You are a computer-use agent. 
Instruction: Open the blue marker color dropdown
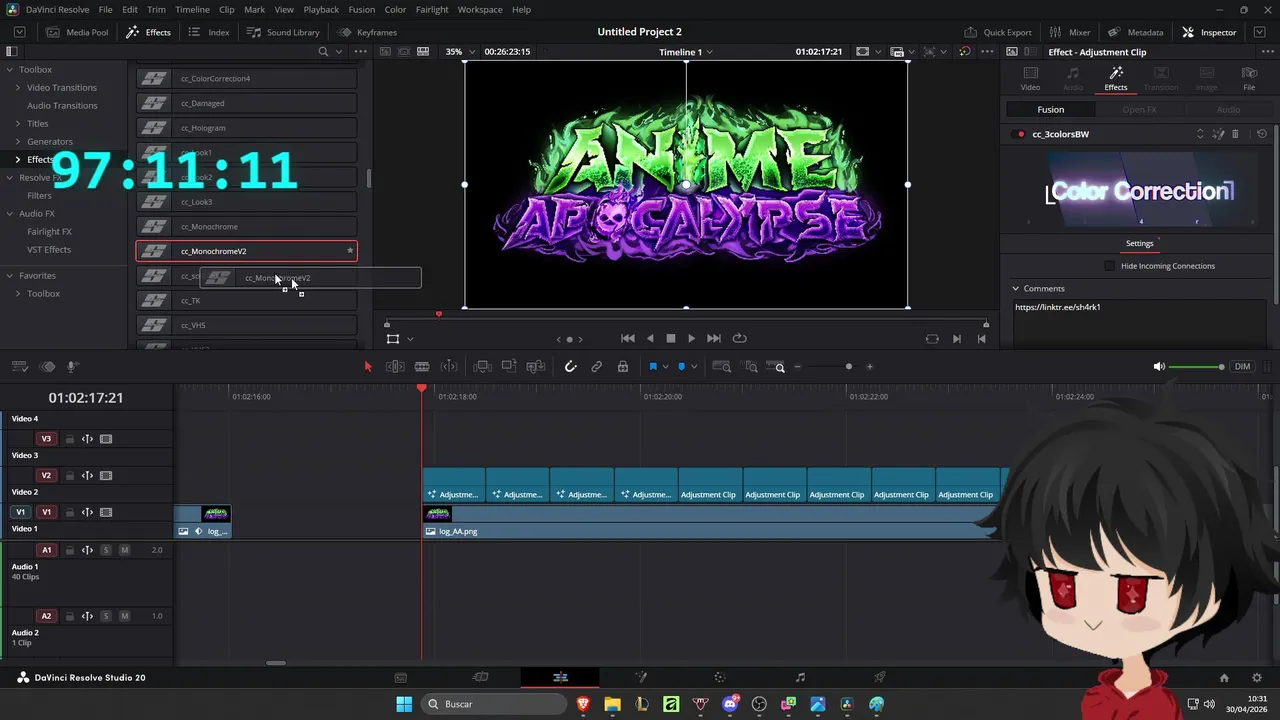click(694, 367)
